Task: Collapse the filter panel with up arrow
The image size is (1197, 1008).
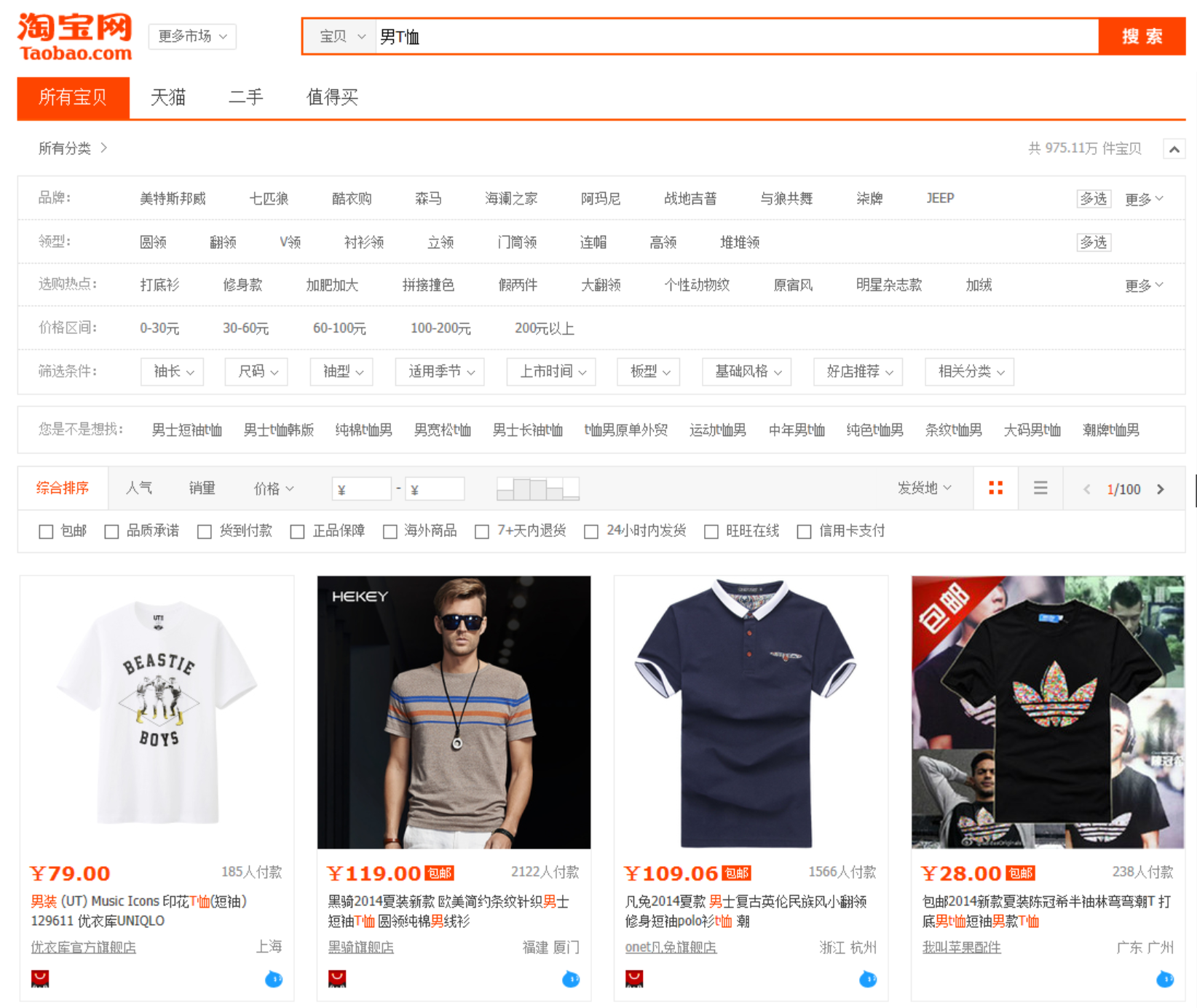Action: 1174,149
